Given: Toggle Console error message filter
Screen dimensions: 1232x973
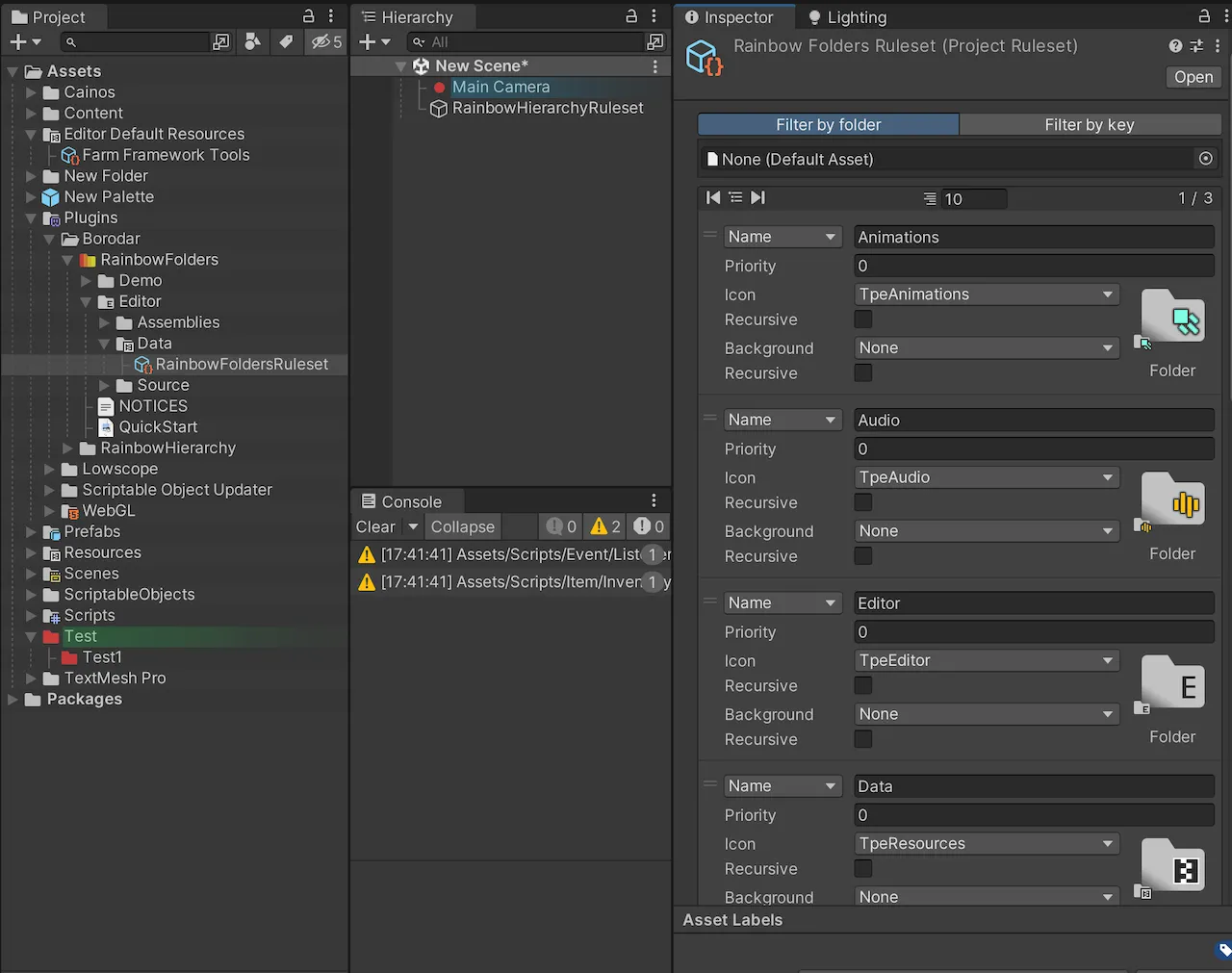Looking at the screenshot, I should tap(649, 526).
